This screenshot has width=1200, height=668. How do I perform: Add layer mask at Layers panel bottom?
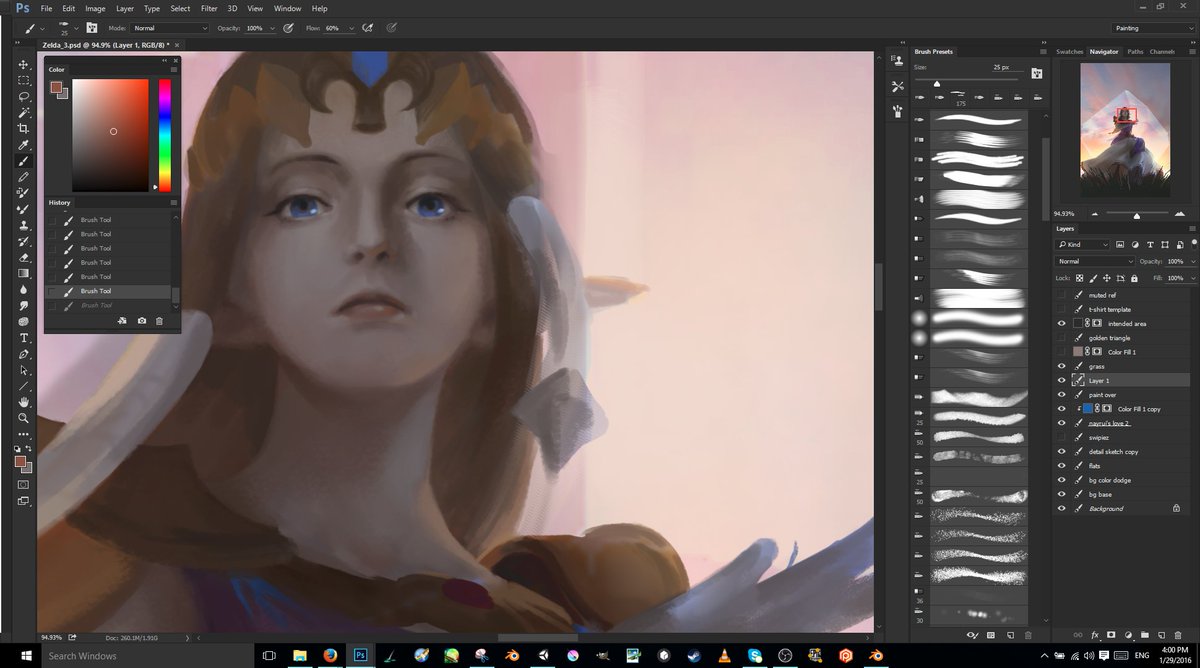(x=1111, y=635)
